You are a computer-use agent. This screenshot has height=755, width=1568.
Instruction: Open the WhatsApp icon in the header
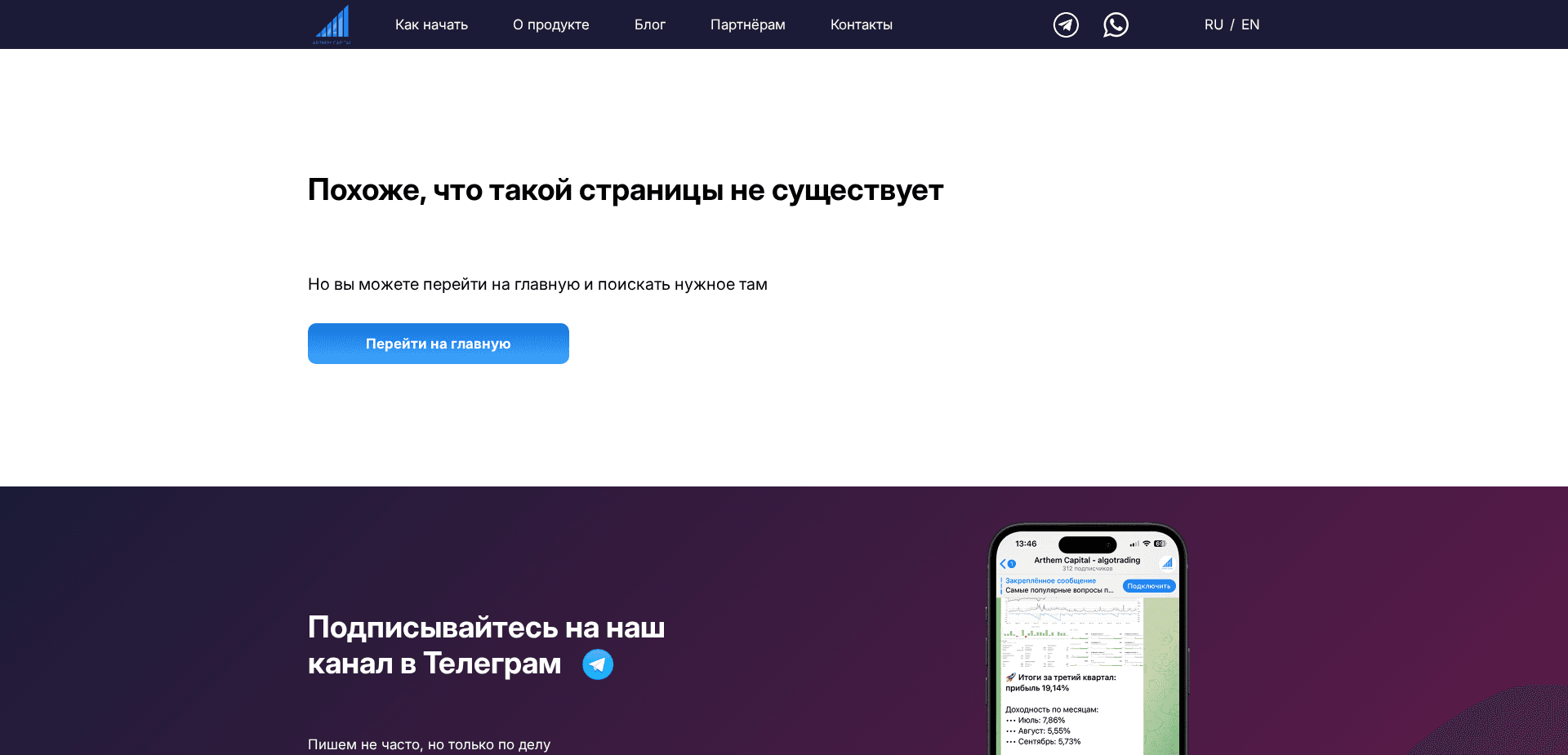[x=1116, y=24]
